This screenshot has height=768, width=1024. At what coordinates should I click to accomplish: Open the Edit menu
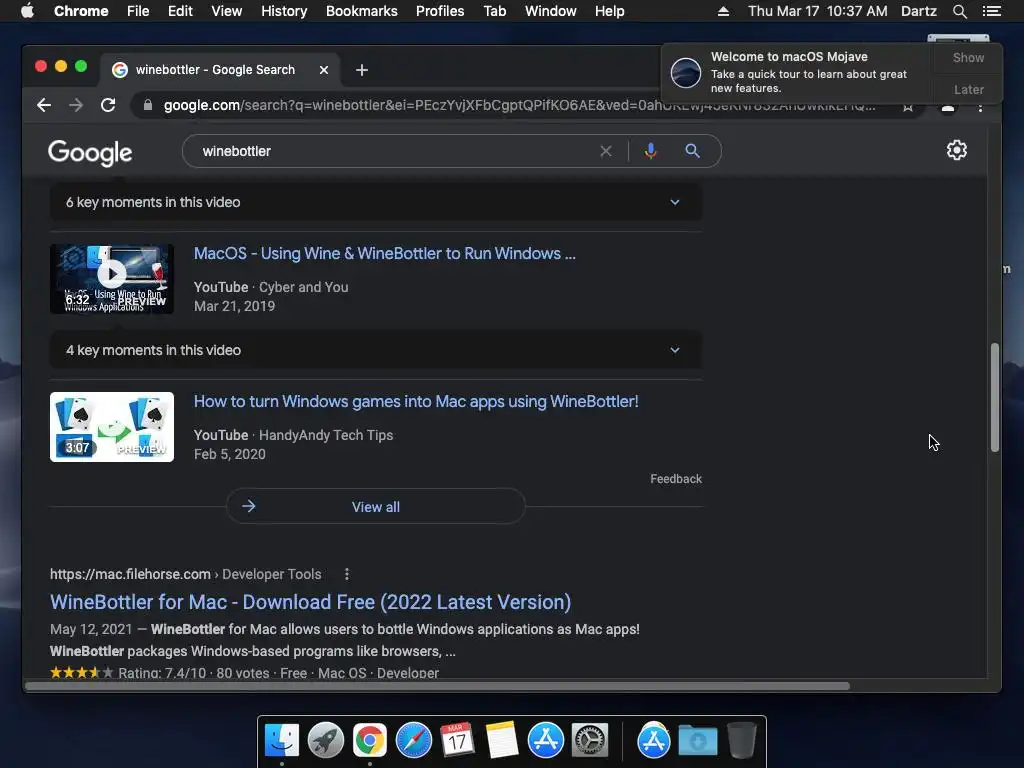[180, 11]
